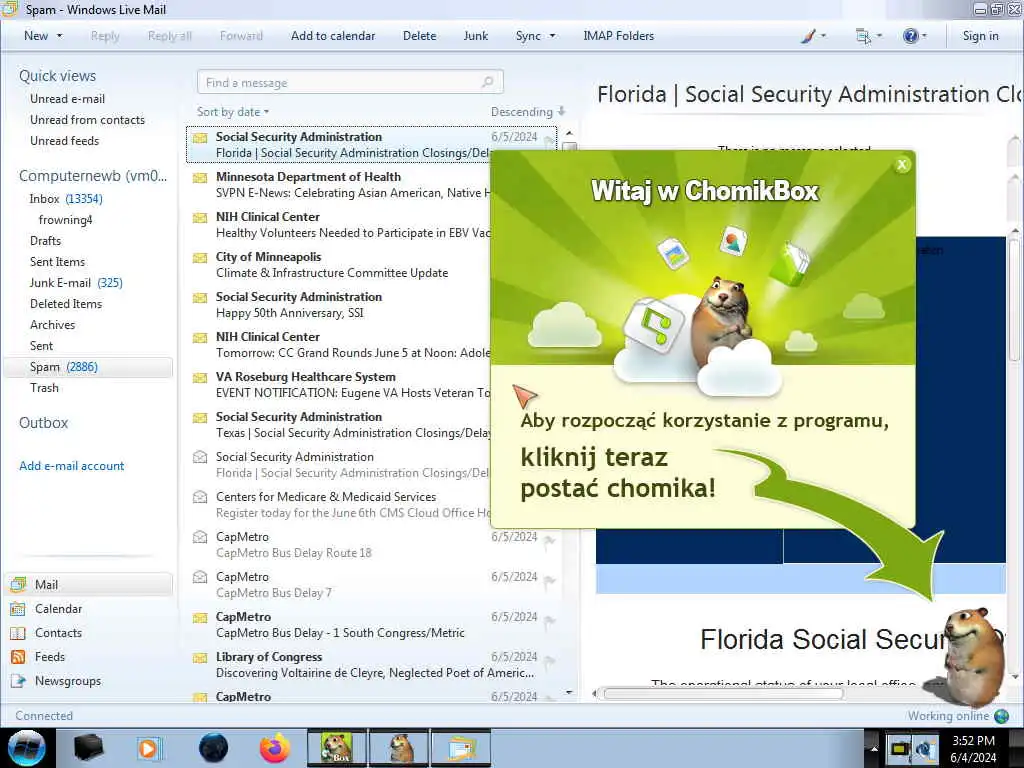Open the Menus dropdown arrow
Screen dimensions: 1024x768
point(879,36)
